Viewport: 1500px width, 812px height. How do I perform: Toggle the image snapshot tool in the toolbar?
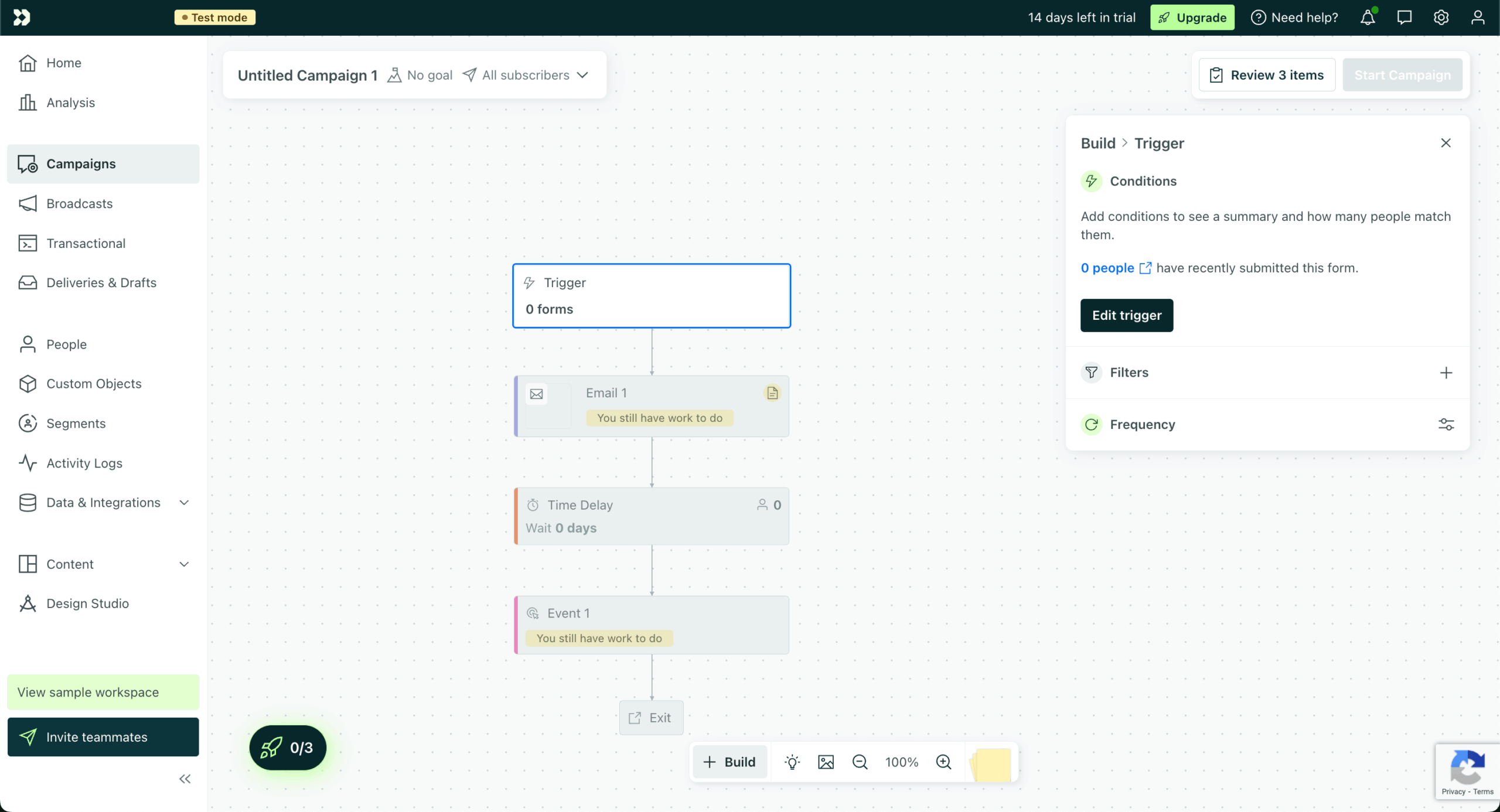point(826,762)
